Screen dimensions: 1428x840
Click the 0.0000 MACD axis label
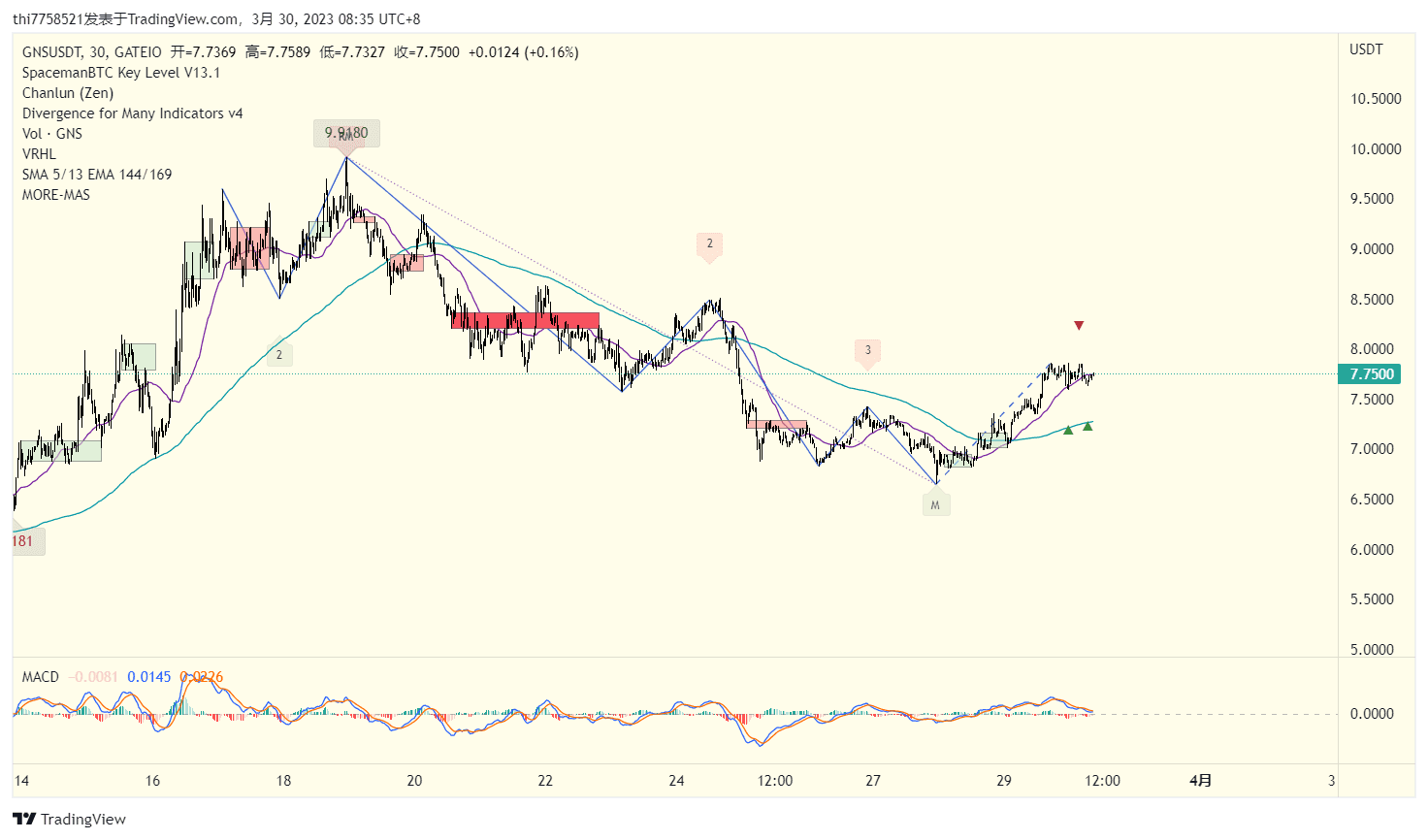[x=1372, y=714]
